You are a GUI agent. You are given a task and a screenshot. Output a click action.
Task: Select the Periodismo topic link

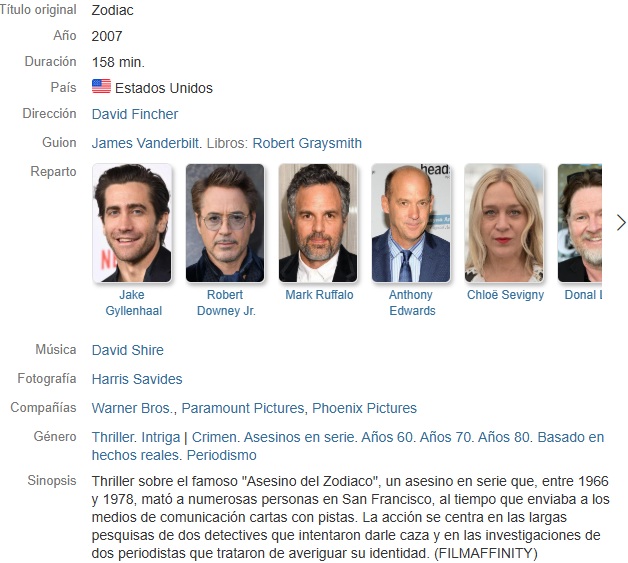pyautogui.click(x=221, y=455)
